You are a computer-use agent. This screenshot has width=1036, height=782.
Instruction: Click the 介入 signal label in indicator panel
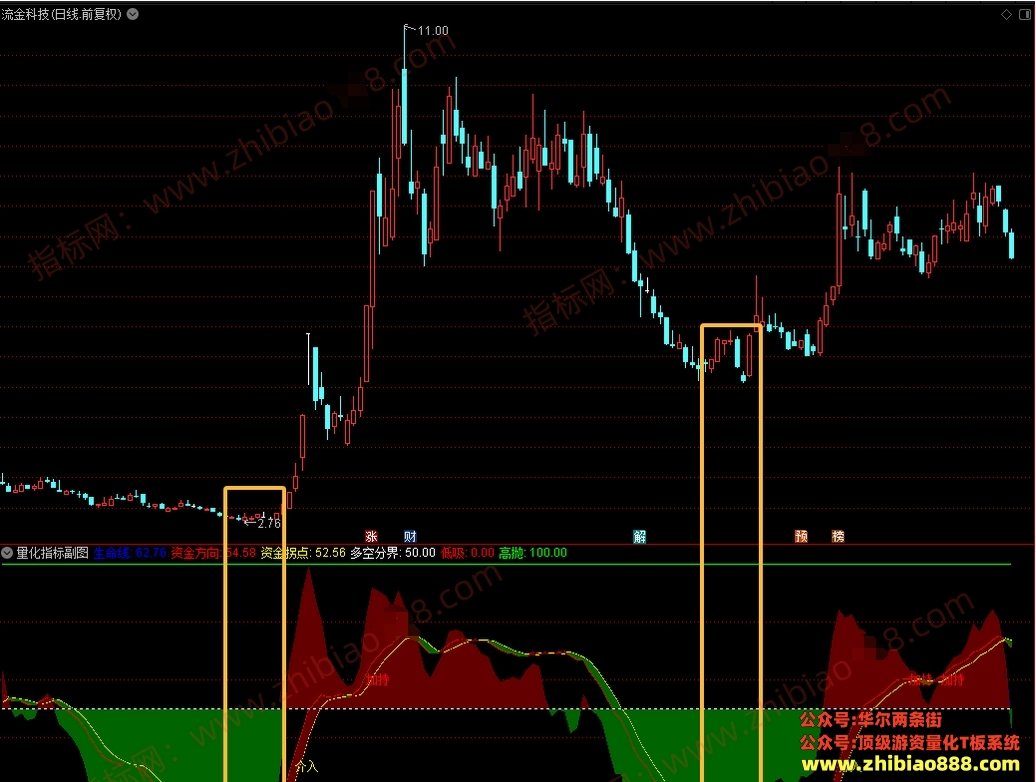click(x=307, y=766)
